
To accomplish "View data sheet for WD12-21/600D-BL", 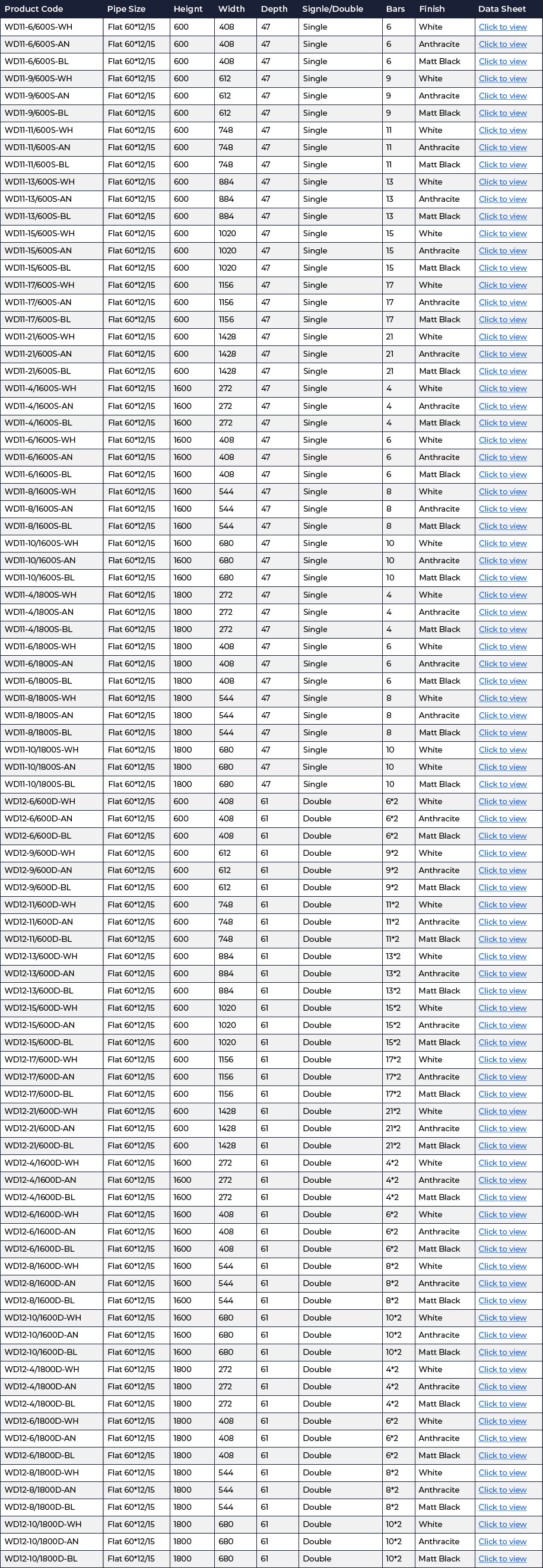I will click(x=502, y=1145).
